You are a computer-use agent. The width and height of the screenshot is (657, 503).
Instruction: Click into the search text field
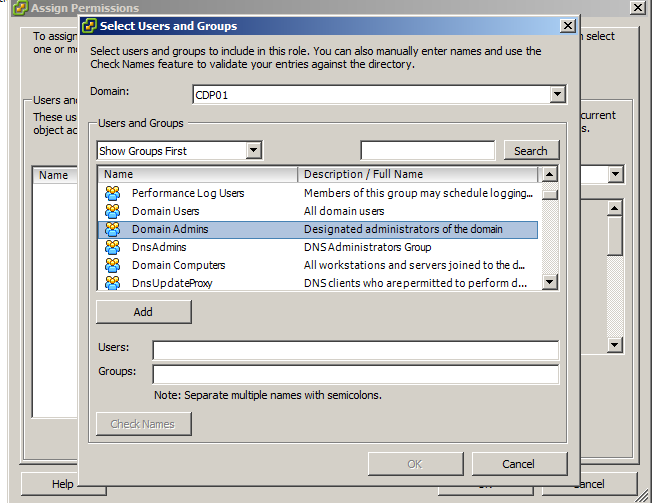point(427,151)
